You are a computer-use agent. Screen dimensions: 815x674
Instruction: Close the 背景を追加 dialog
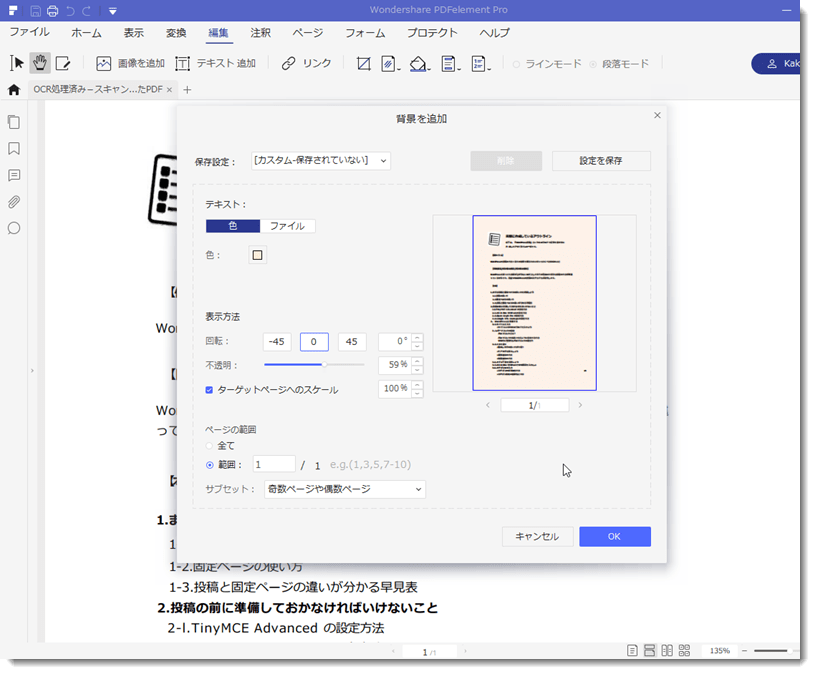658,115
